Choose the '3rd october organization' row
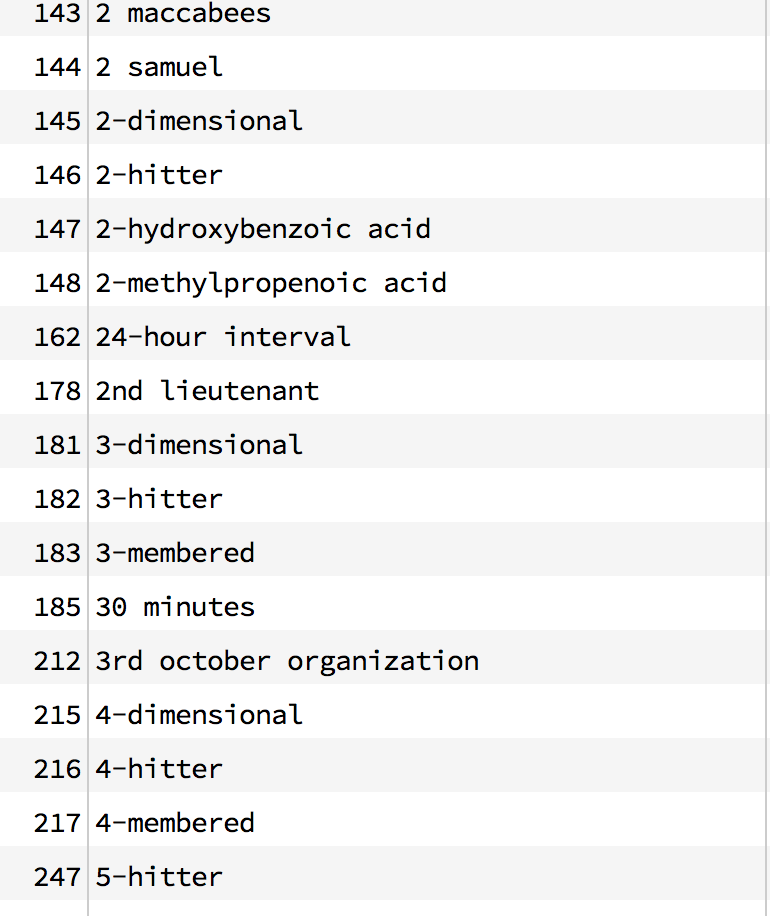Screen dimensions: 770x916 click(x=383, y=657)
